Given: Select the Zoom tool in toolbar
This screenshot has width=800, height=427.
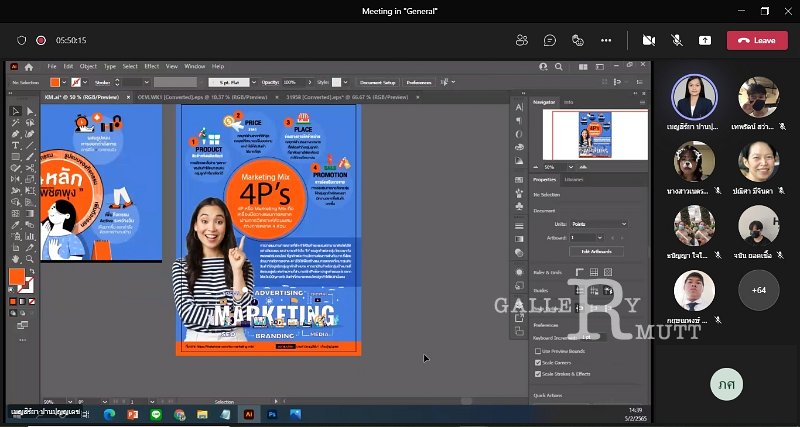Looking at the screenshot, I should click(30, 259).
